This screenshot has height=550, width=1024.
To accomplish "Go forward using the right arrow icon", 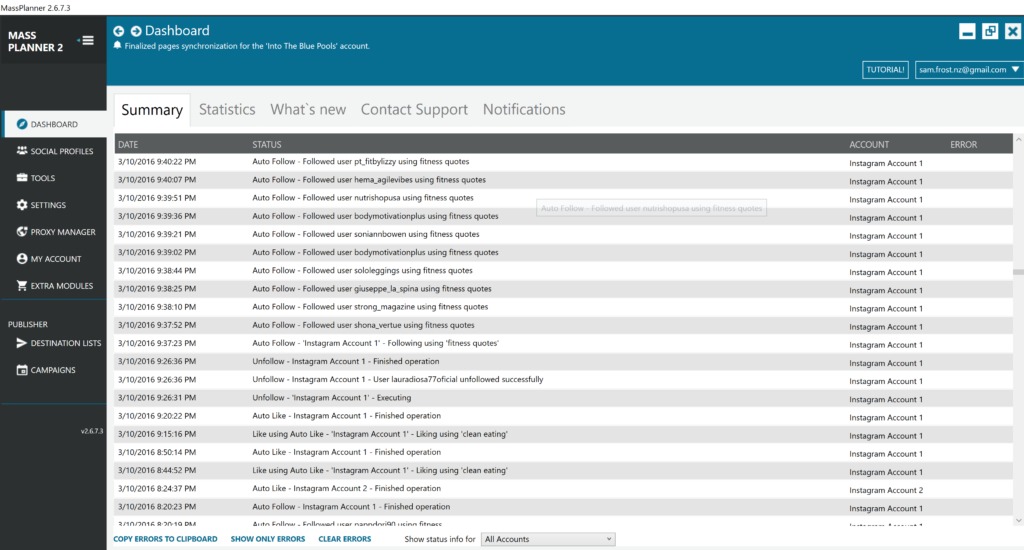I will click(x=136, y=31).
